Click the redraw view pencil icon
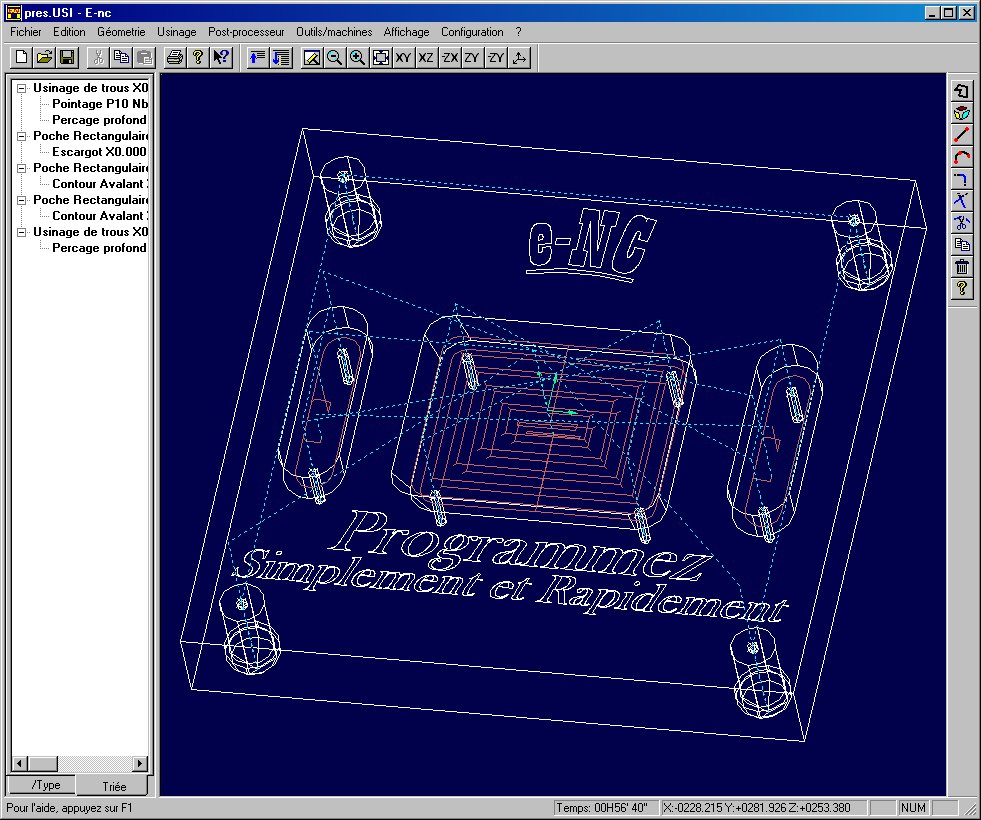The height and width of the screenshot is (820, 981). [312, 58]
